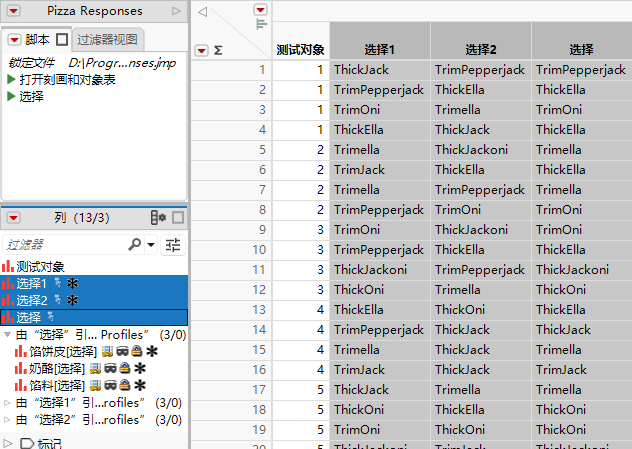Select row number 5 in the table
Screen dimensions: 632x449
coord(231,150)
